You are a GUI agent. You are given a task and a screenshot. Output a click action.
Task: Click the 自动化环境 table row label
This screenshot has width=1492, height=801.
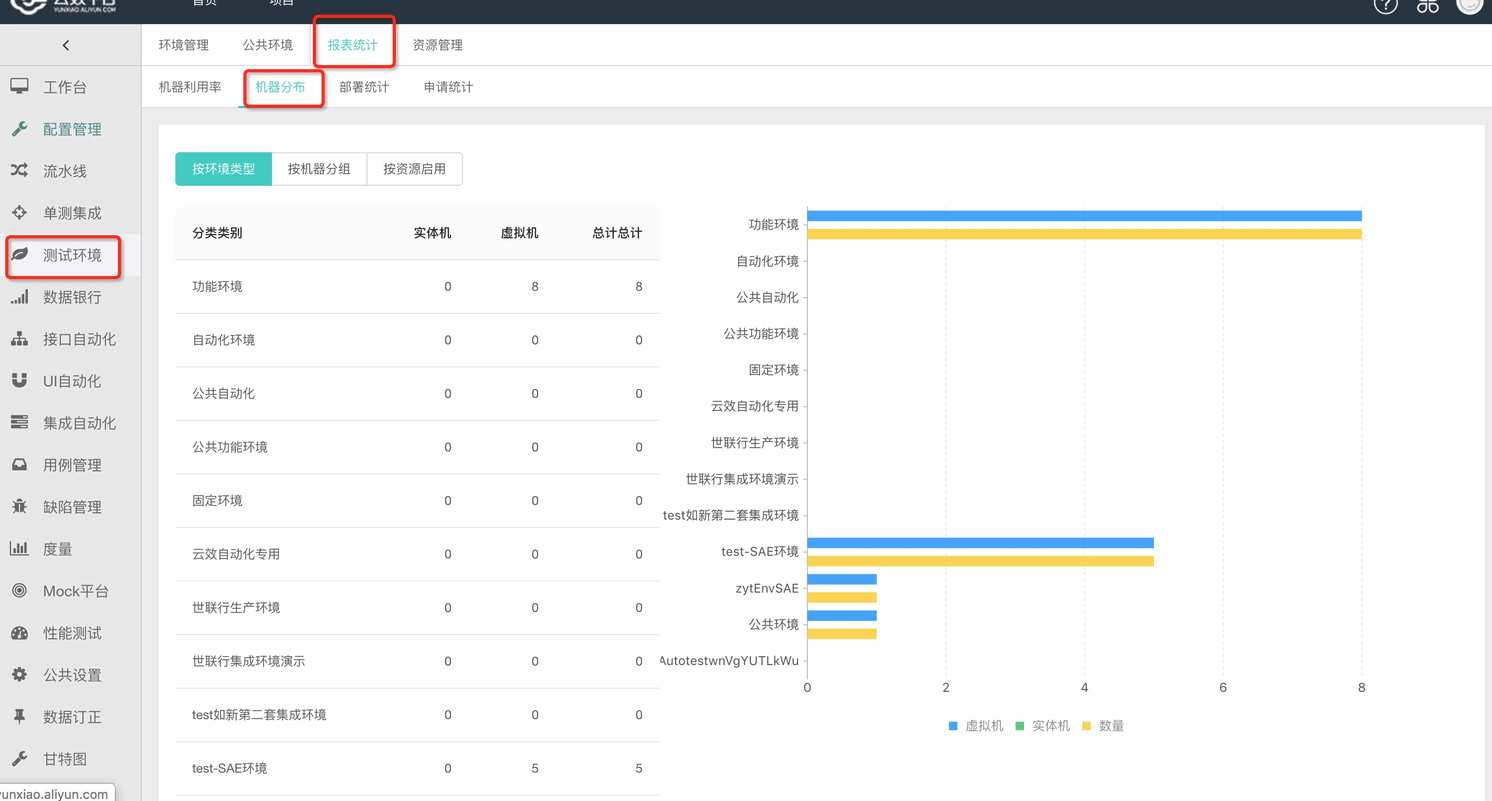(223, 340)
